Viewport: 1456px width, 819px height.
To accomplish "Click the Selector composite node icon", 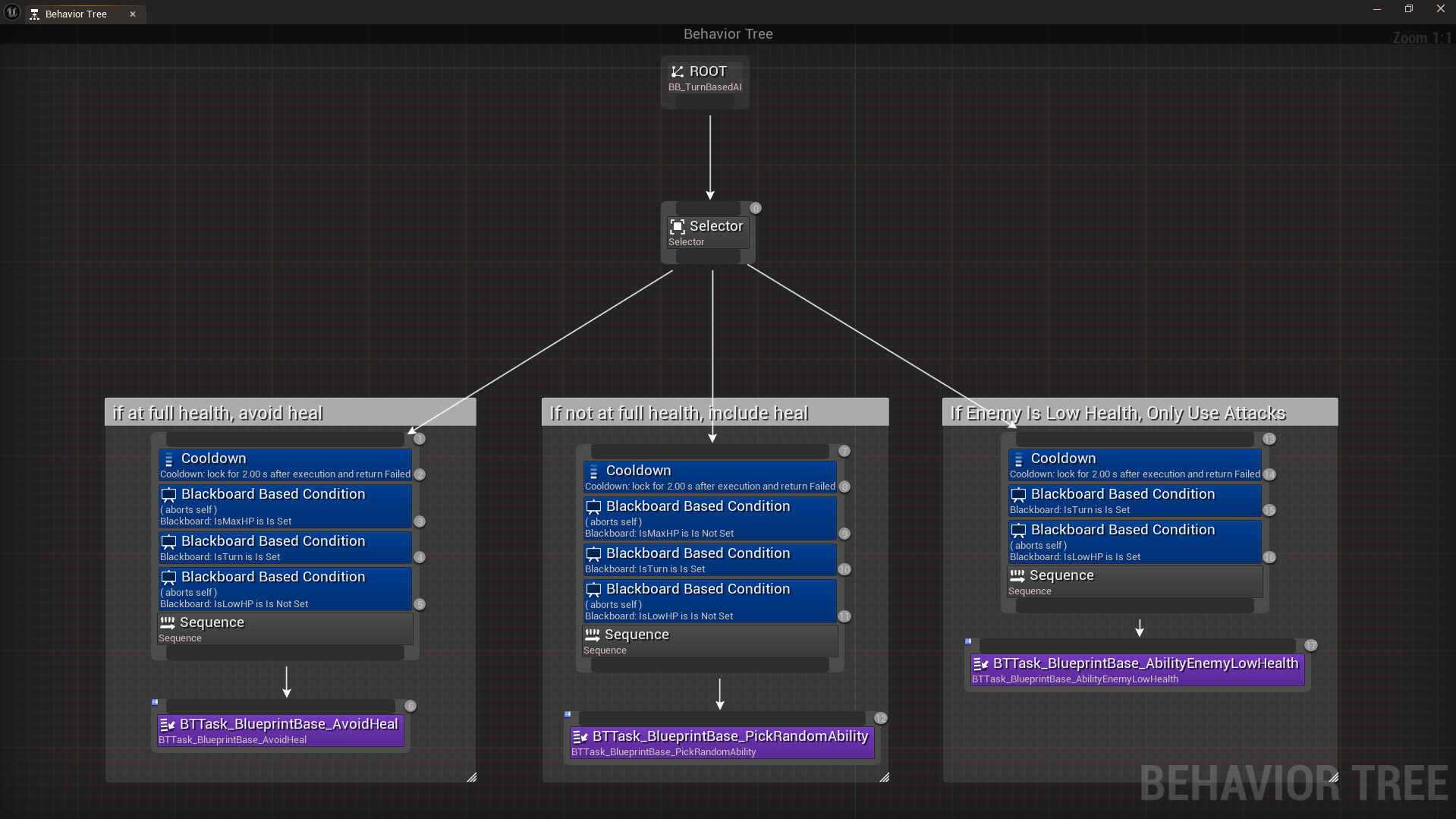I will point(677,227).
